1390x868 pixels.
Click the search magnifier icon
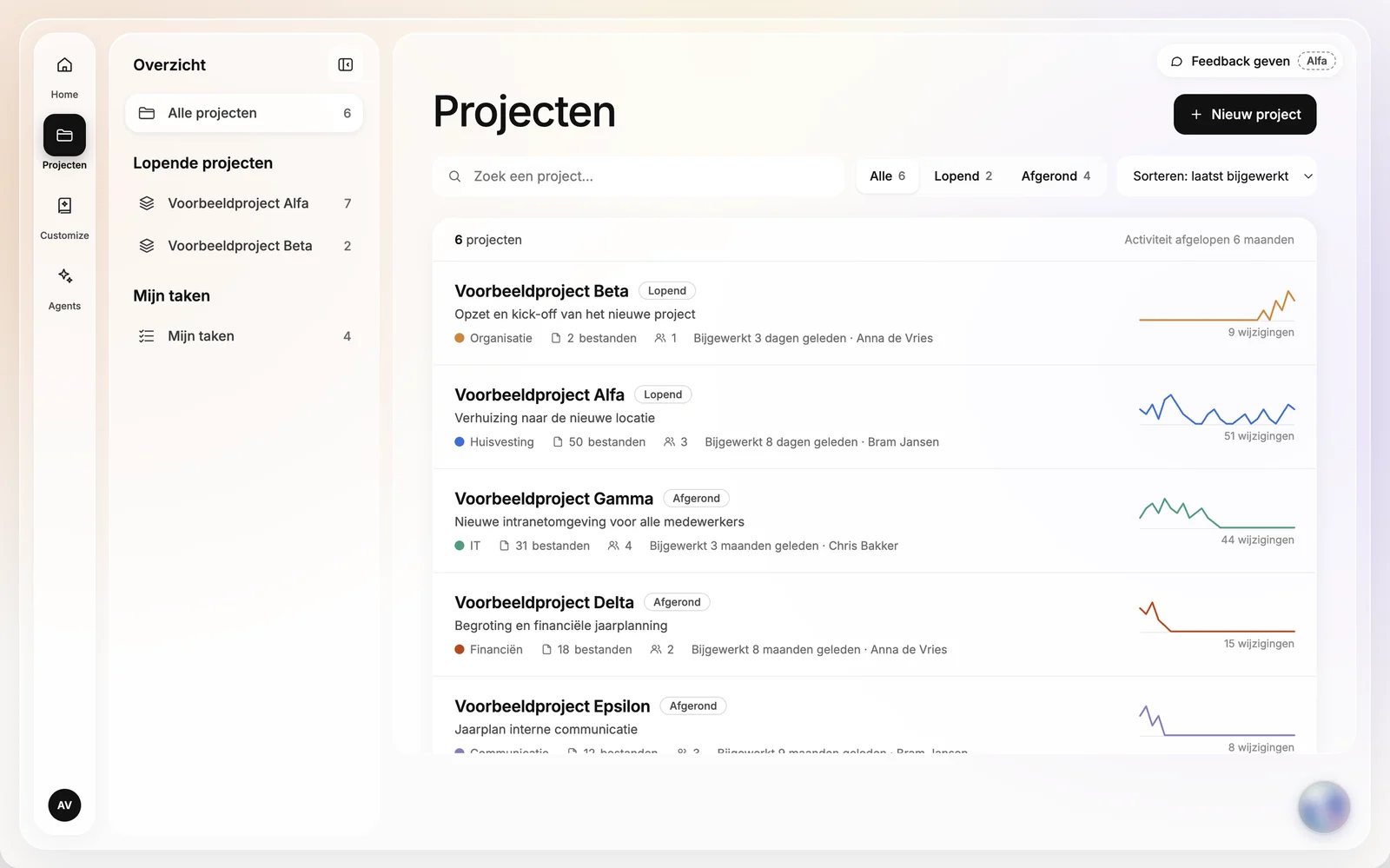coord(454,176)
